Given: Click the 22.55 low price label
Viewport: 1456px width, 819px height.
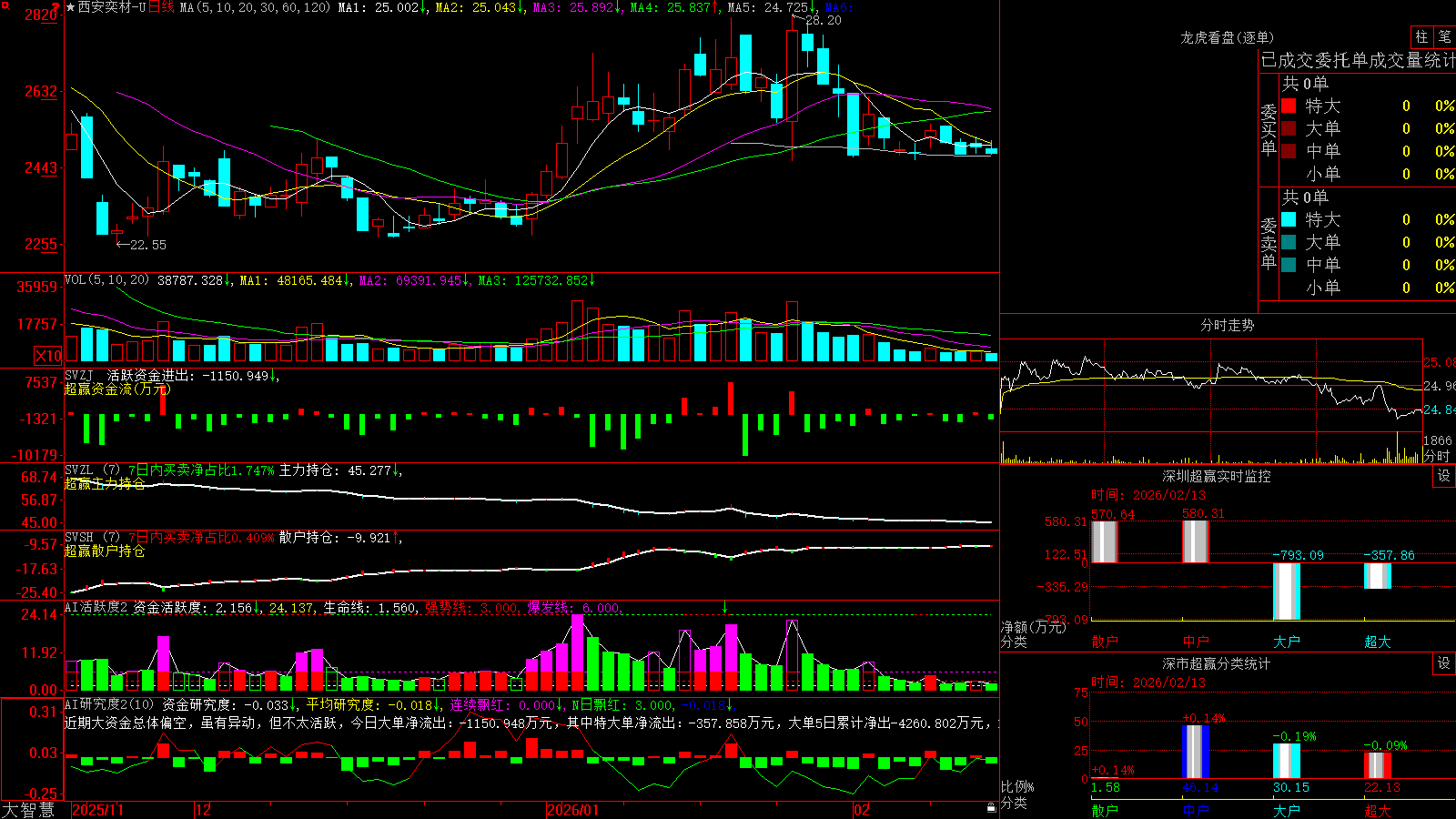Looking at the screenshot, I should pyautogui.click(x=148, y=245).
